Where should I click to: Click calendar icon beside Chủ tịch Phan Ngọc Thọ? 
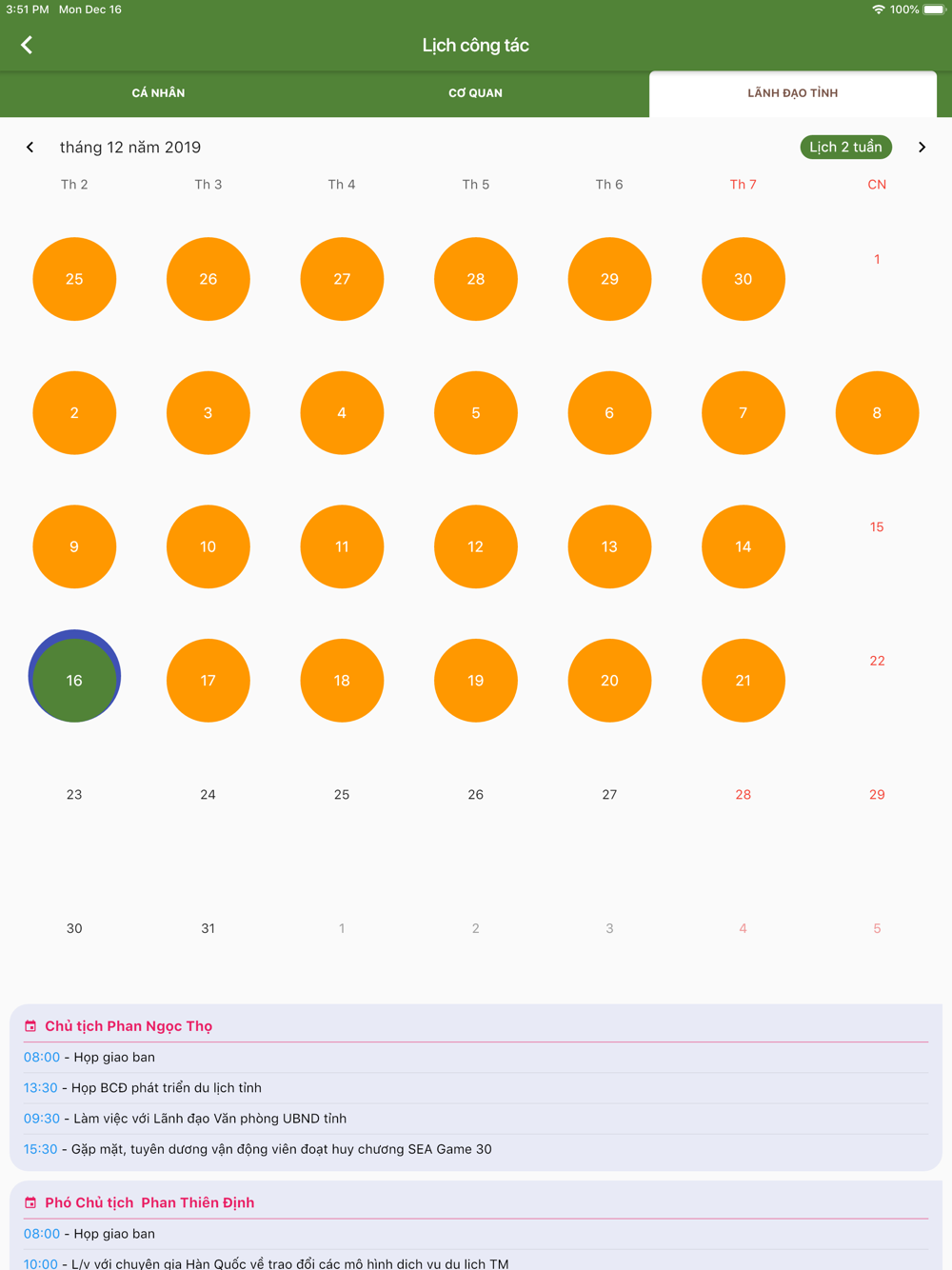30,1026
